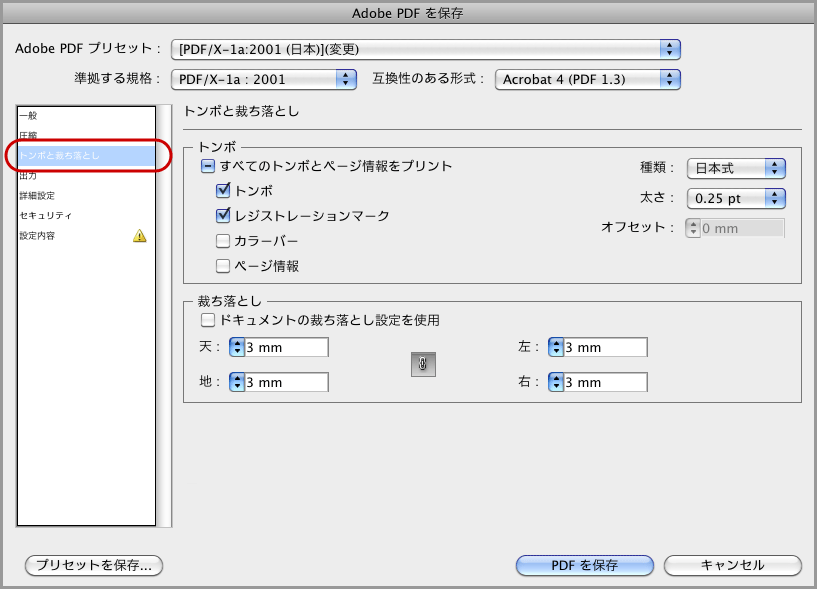Click the オフセット 0 mm field
Screen dimensions: 817x589
pyautogui.click(x=742, y=228)
